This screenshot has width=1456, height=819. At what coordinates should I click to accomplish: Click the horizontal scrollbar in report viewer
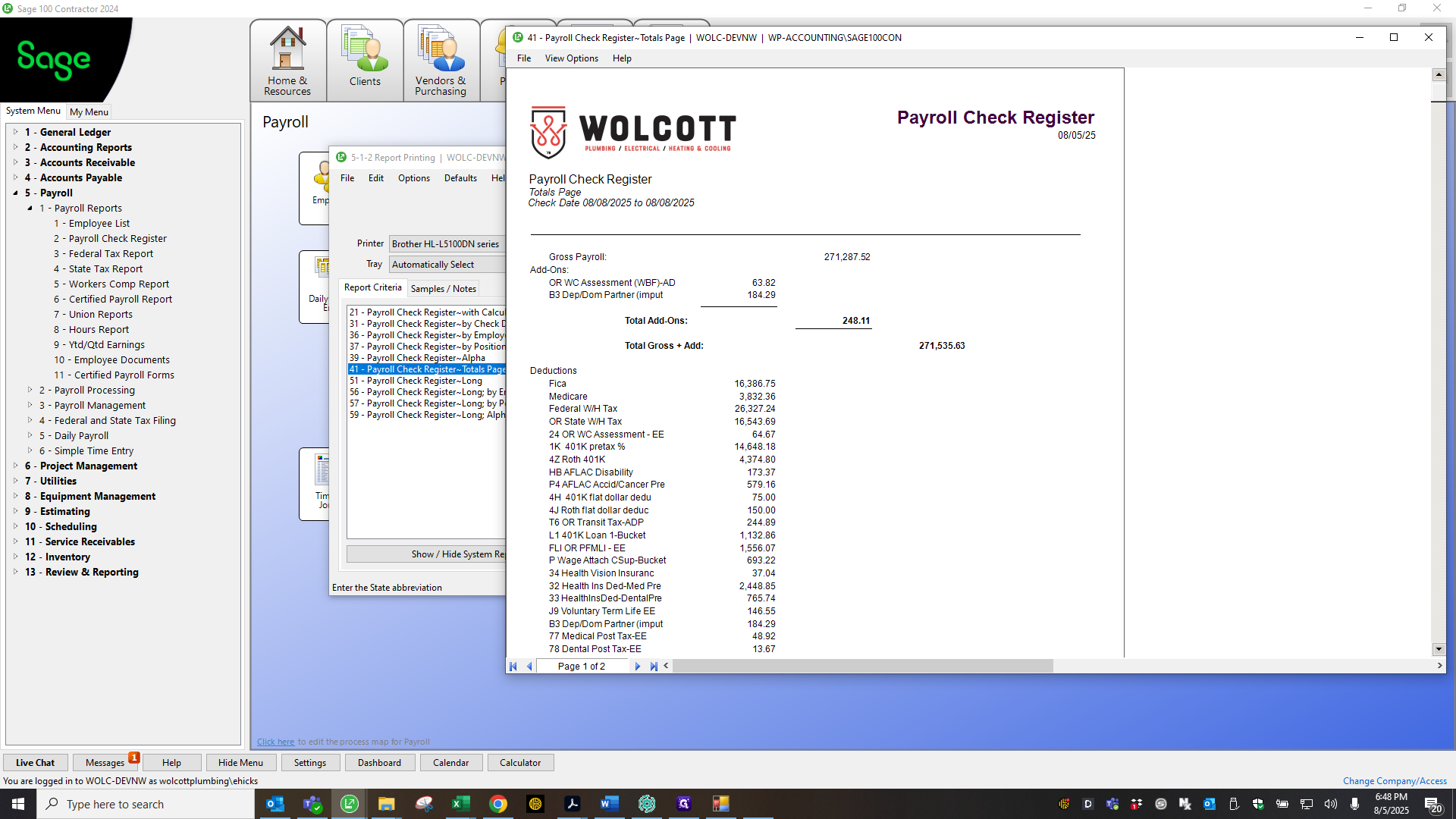tap(862, 667)
